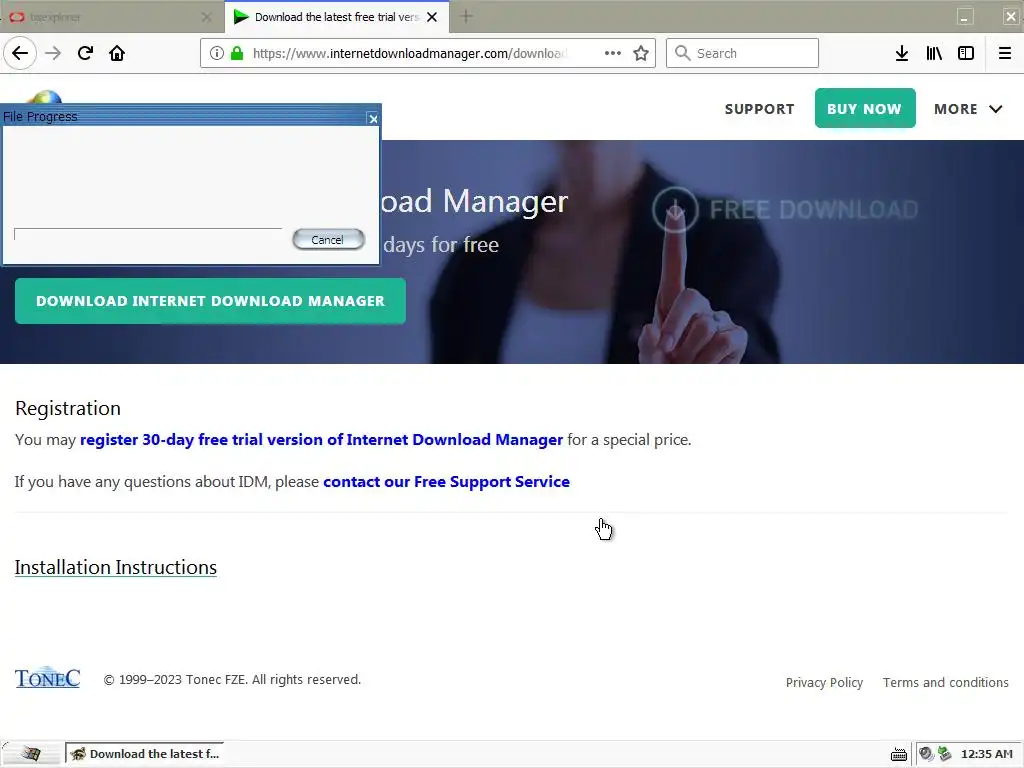Expand the MORE dropdown menu

968,109
